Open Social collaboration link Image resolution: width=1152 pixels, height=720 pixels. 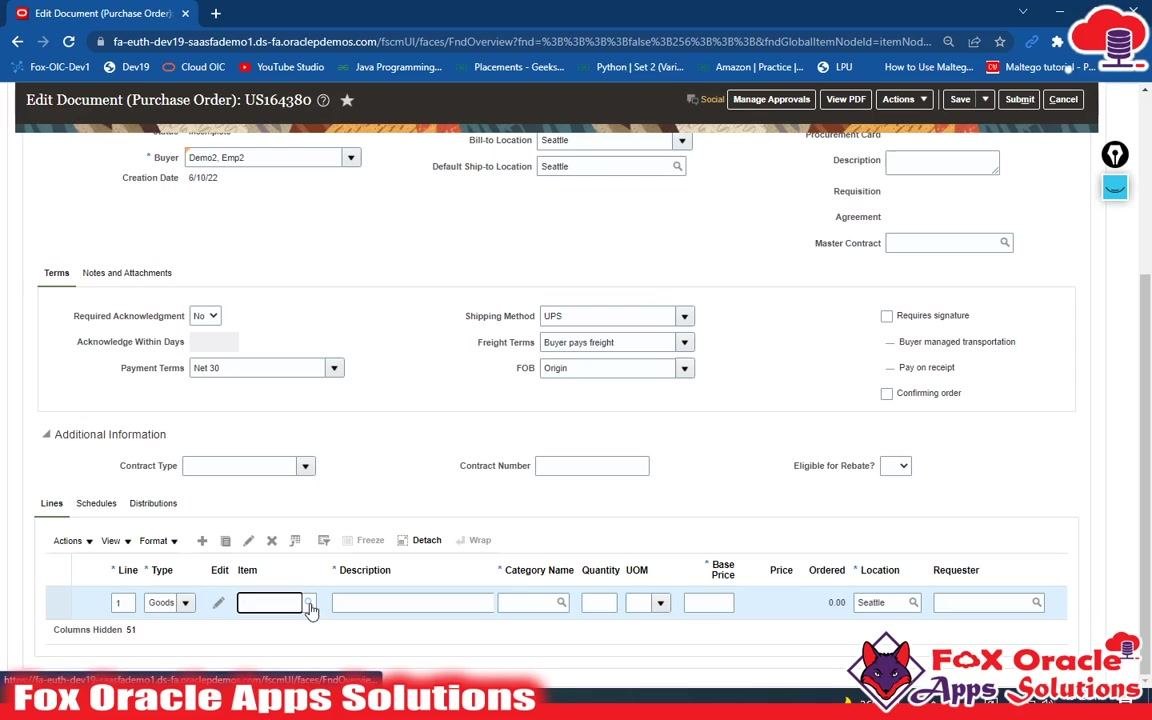(705, 99)
